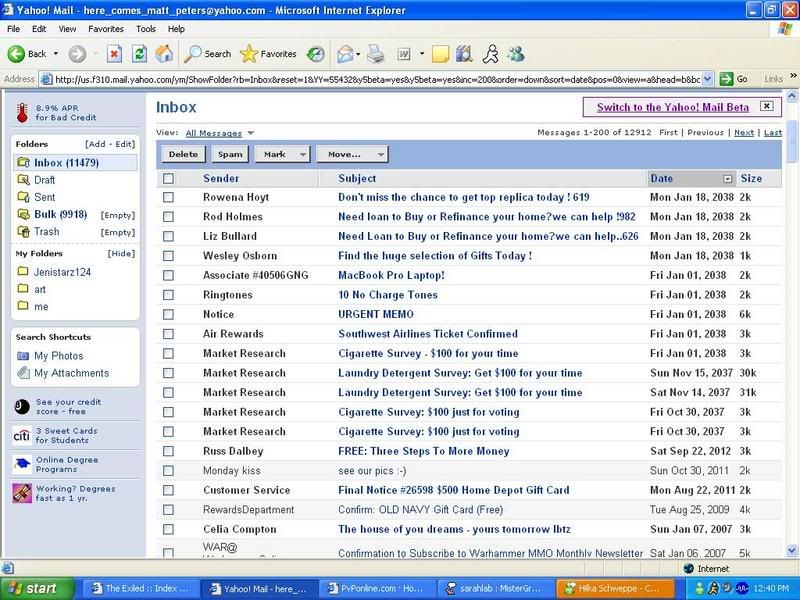Viewport: 800px width, 600px height.
Task: Click the 8-ball credit score icon
Action: pyautogui.click(x=22, y=407)
